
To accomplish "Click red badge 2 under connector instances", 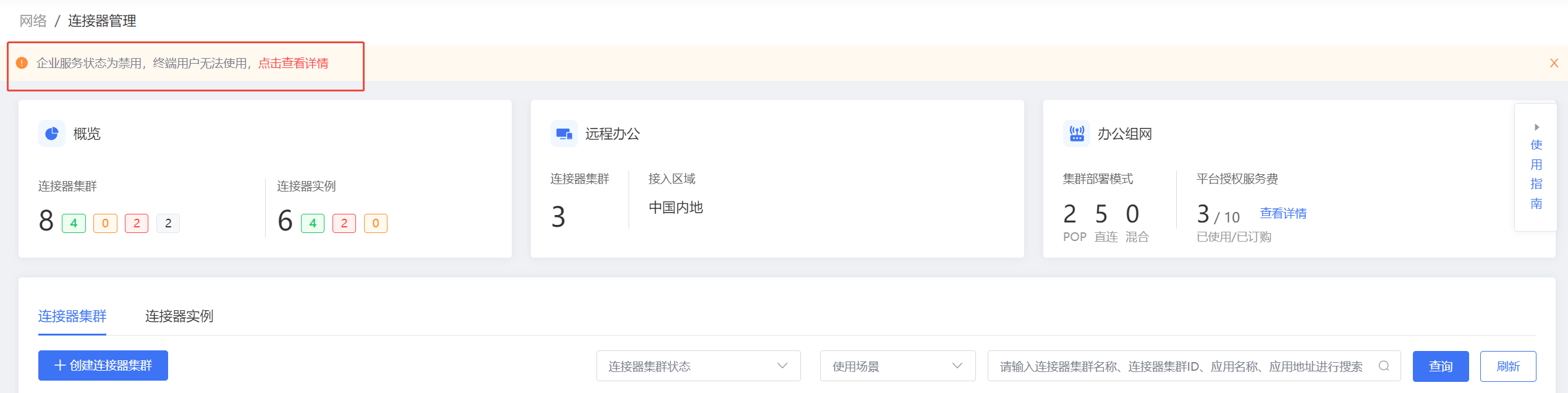I will click(x=344, y=223).
